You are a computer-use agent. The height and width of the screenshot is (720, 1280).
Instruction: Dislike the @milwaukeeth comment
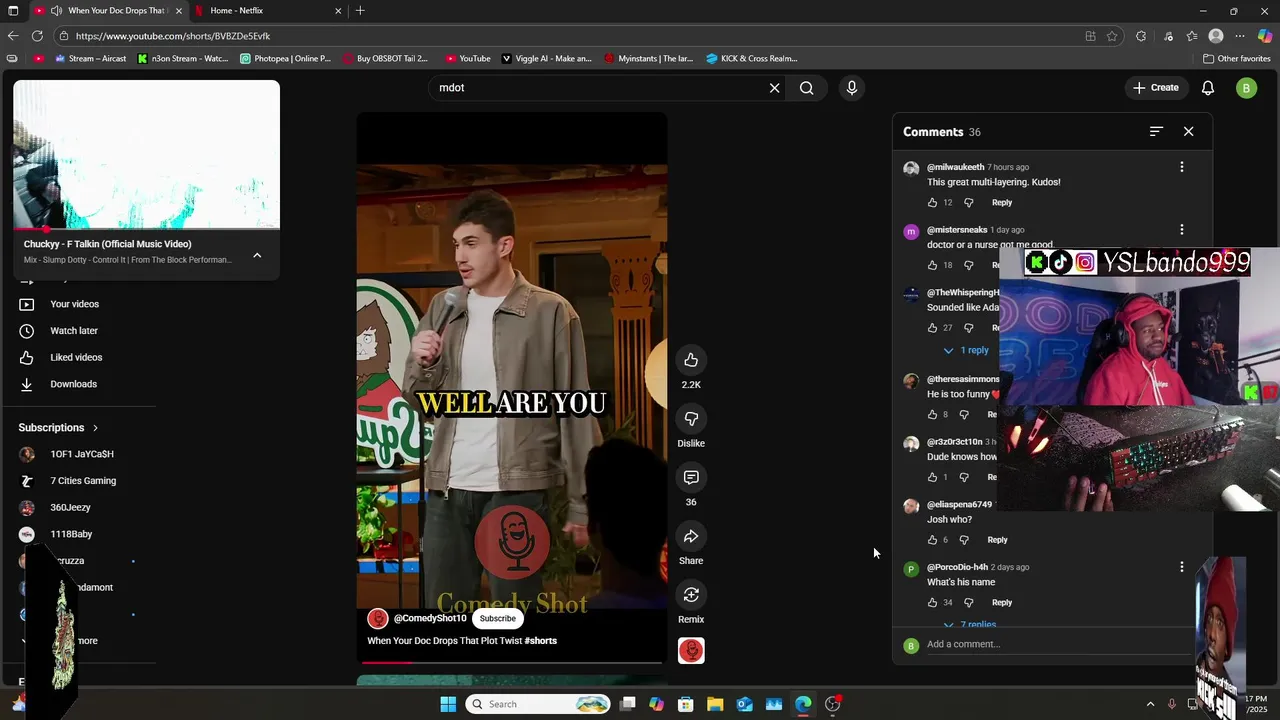[x=968, y=203]
